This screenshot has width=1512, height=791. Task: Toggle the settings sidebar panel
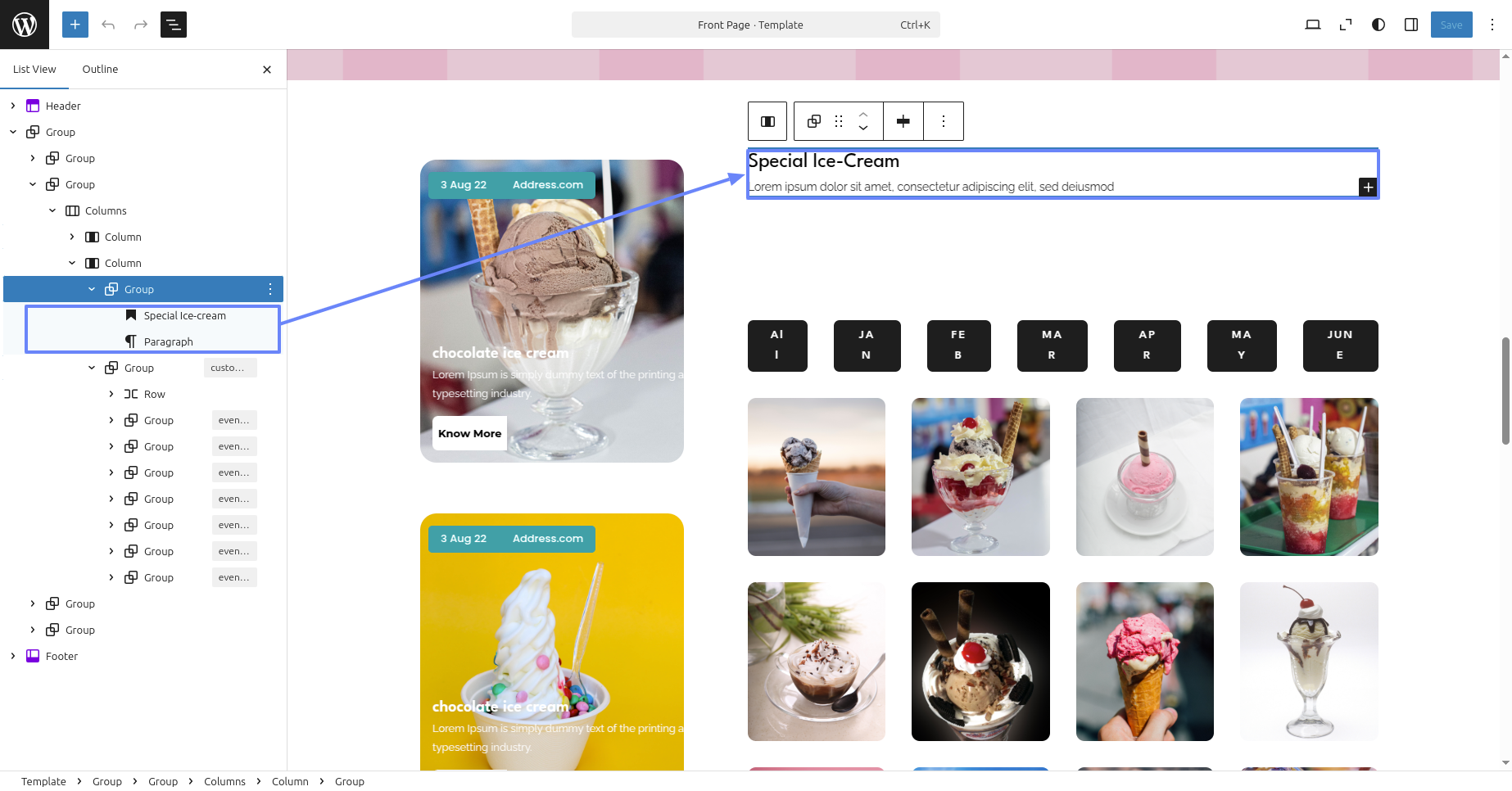coord(1411,25)
